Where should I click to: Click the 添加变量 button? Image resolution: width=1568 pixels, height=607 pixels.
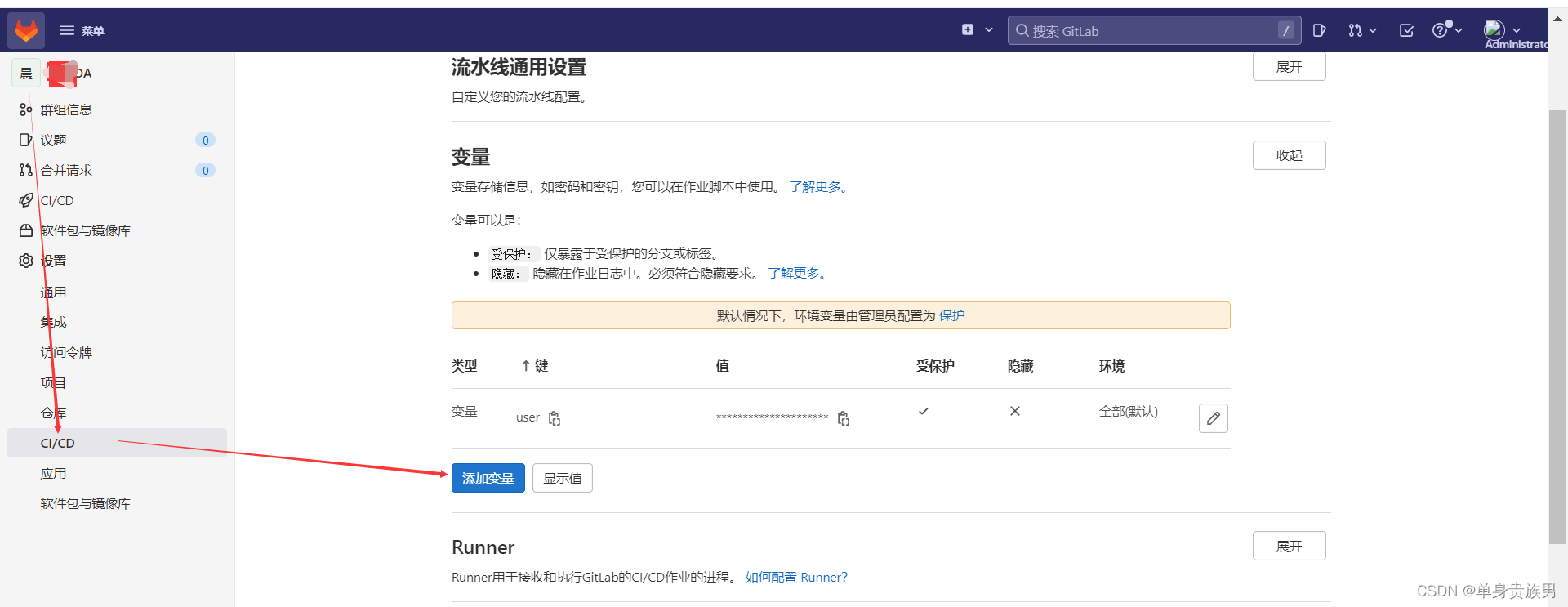click(488, 478)
